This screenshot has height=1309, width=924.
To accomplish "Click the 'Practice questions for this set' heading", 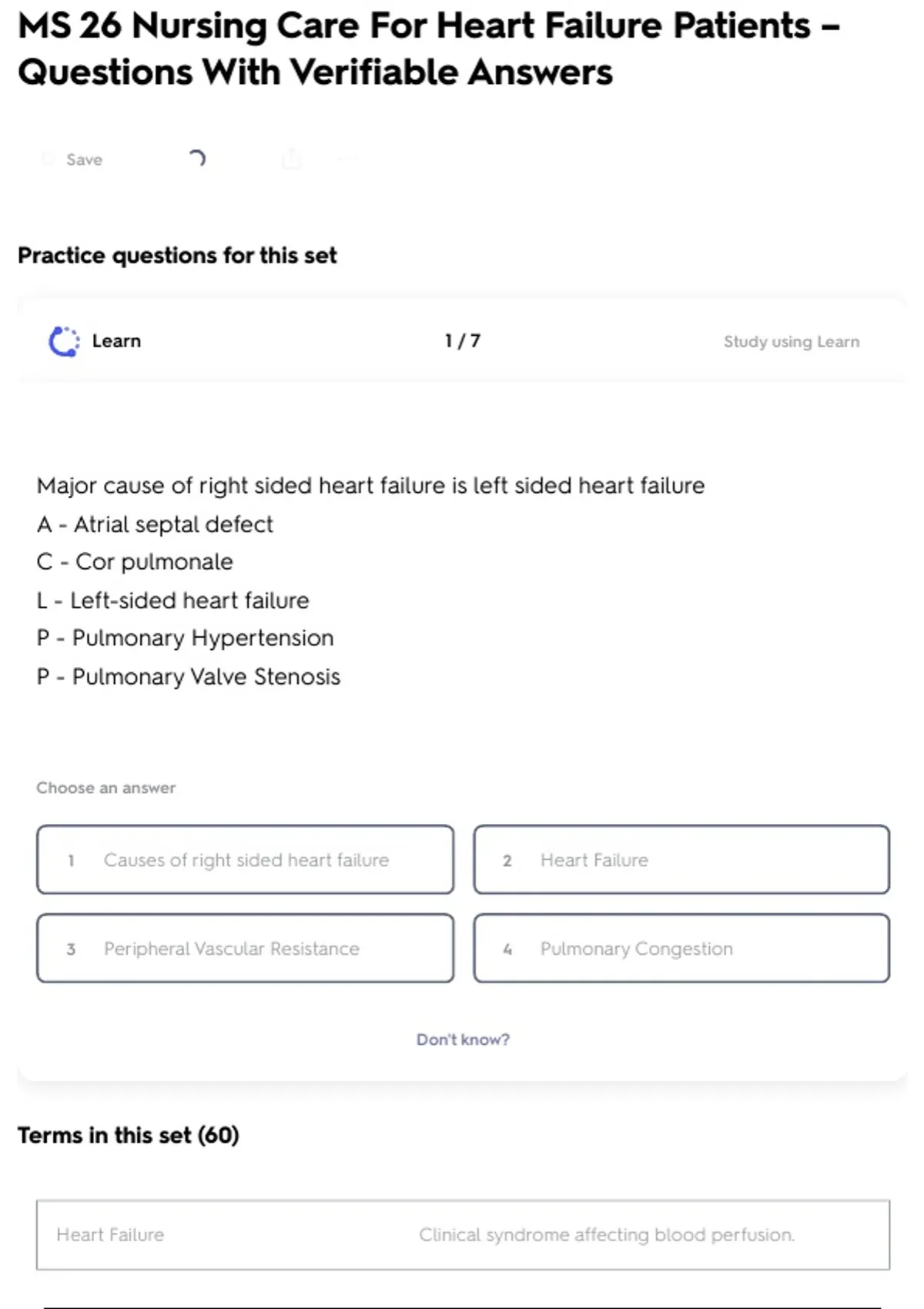I will [177, 256].
